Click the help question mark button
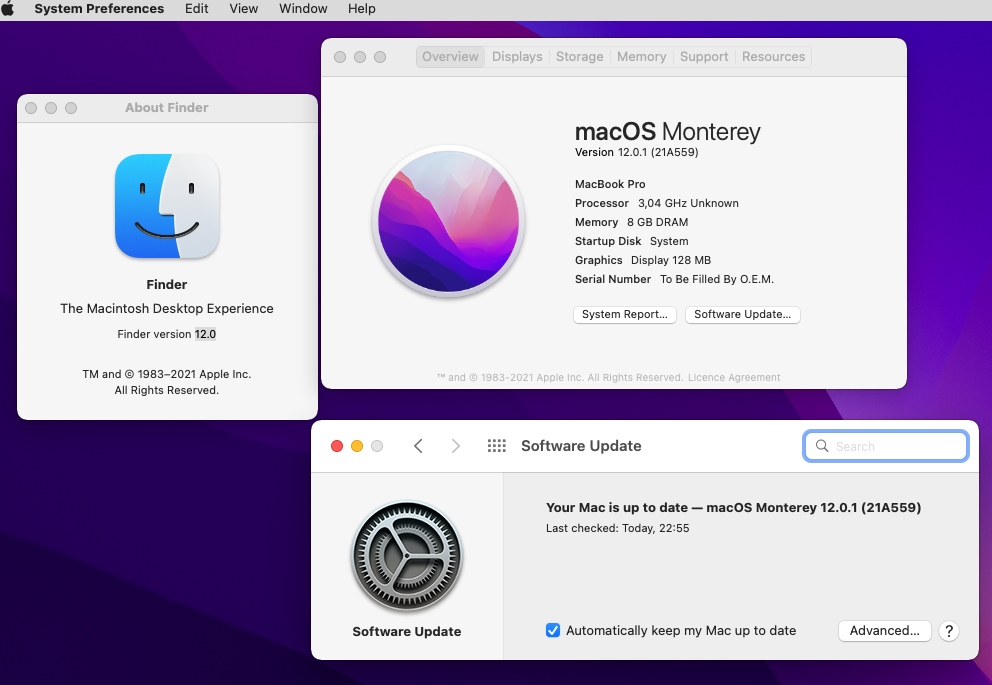The width and height of the screenshot is (992, 685). (x=948, y=631)
